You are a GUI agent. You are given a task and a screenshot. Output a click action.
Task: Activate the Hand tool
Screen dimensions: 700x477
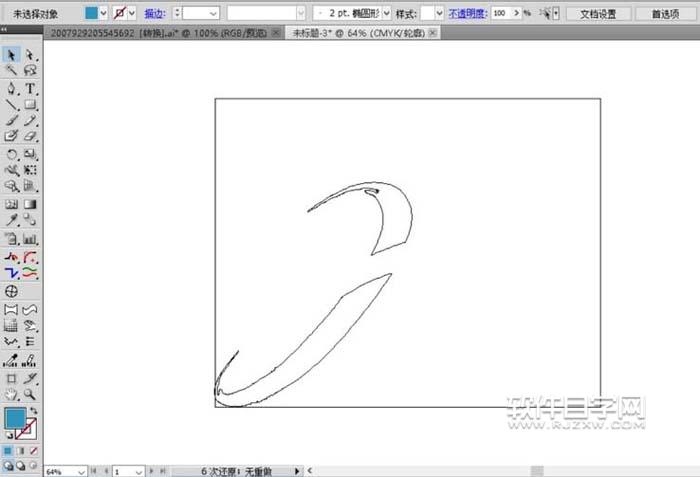11,394
